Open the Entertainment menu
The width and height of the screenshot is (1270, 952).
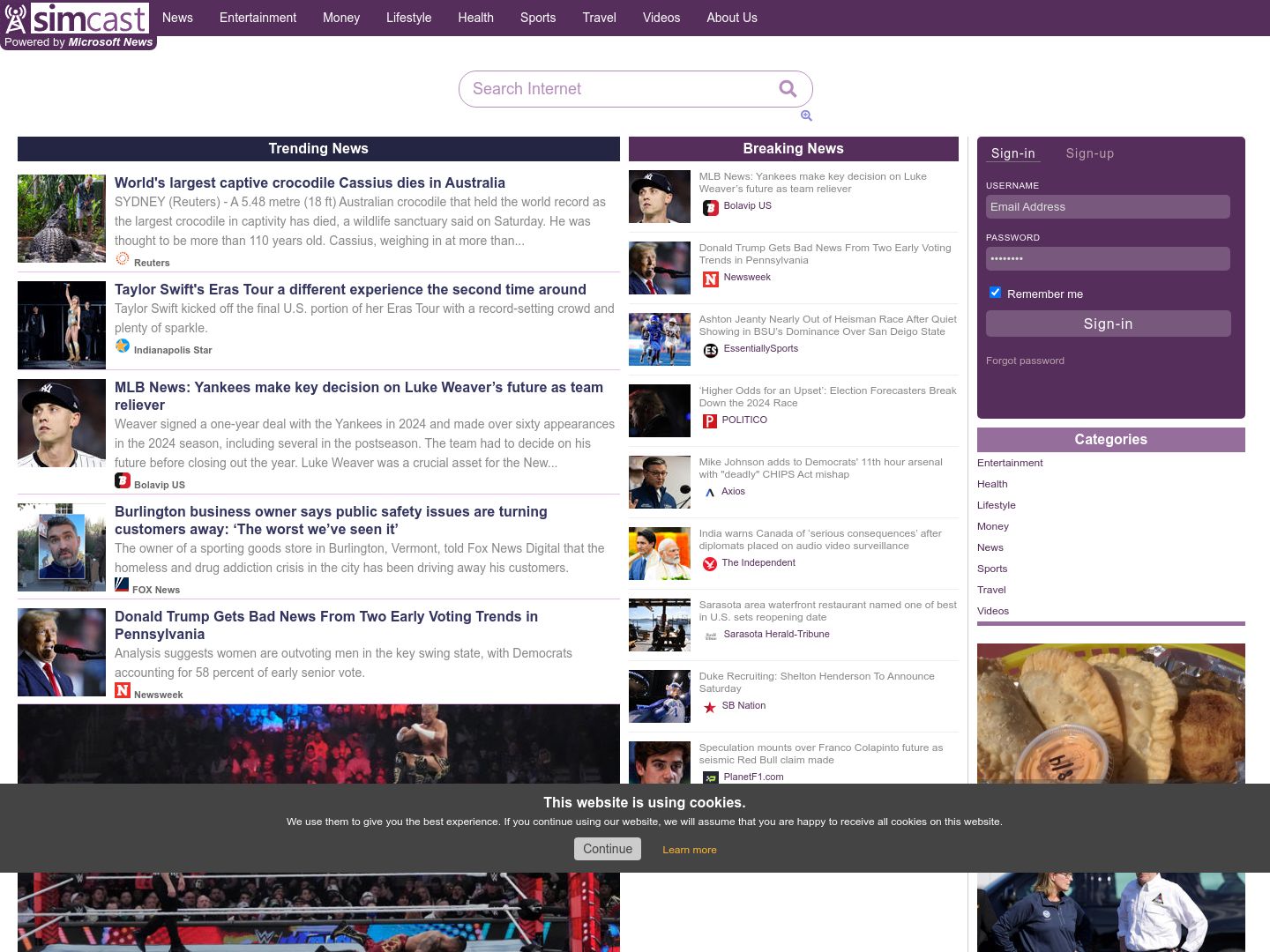point(258,18)
